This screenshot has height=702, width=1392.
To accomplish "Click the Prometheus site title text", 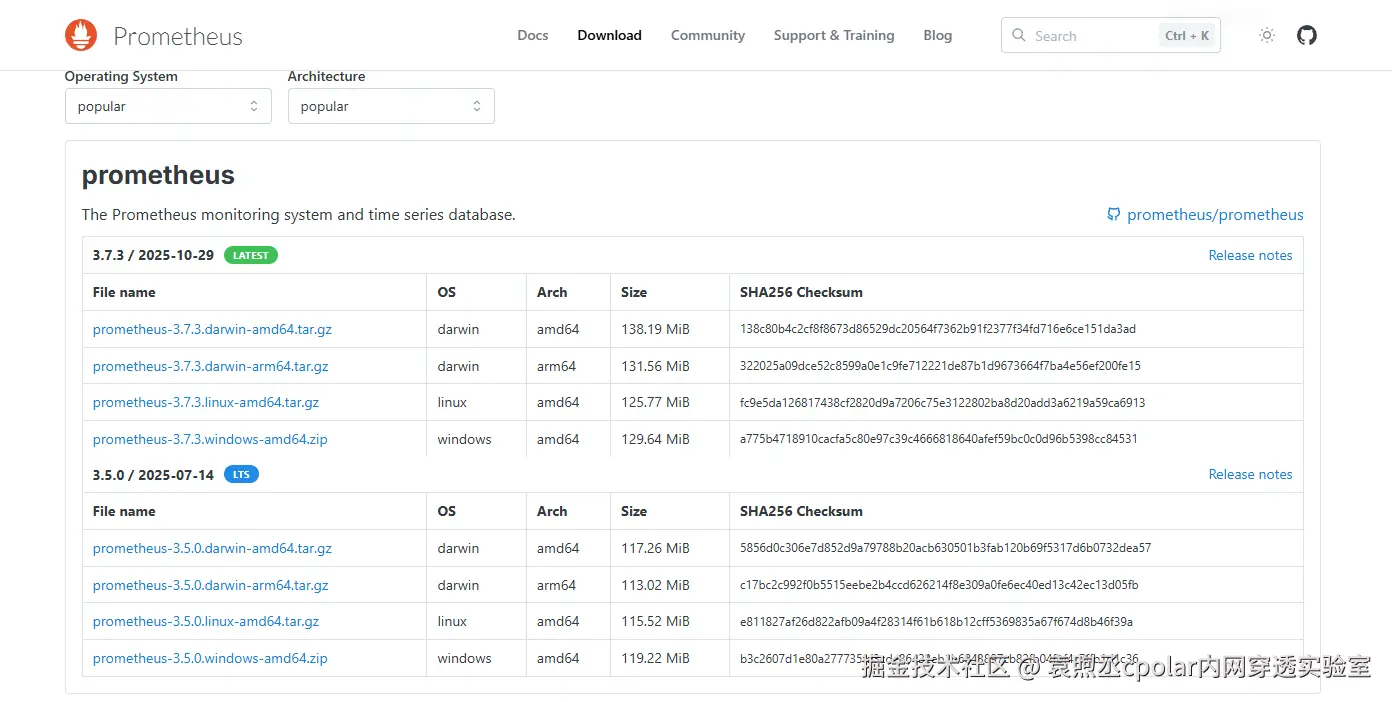I will (x=178, y=36).
